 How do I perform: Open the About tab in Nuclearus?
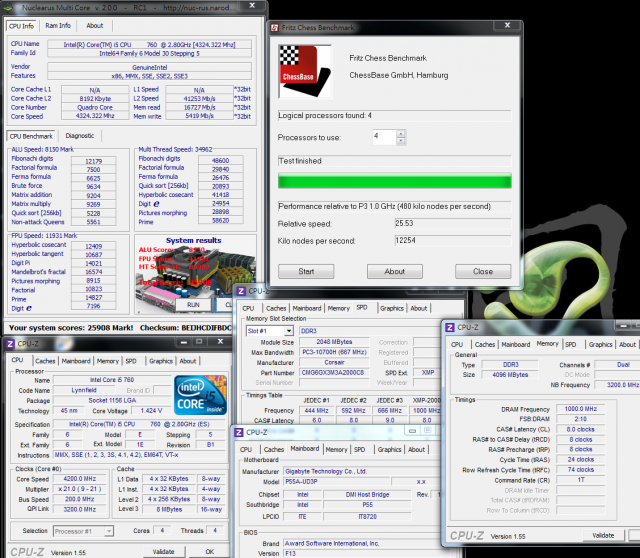95,25
